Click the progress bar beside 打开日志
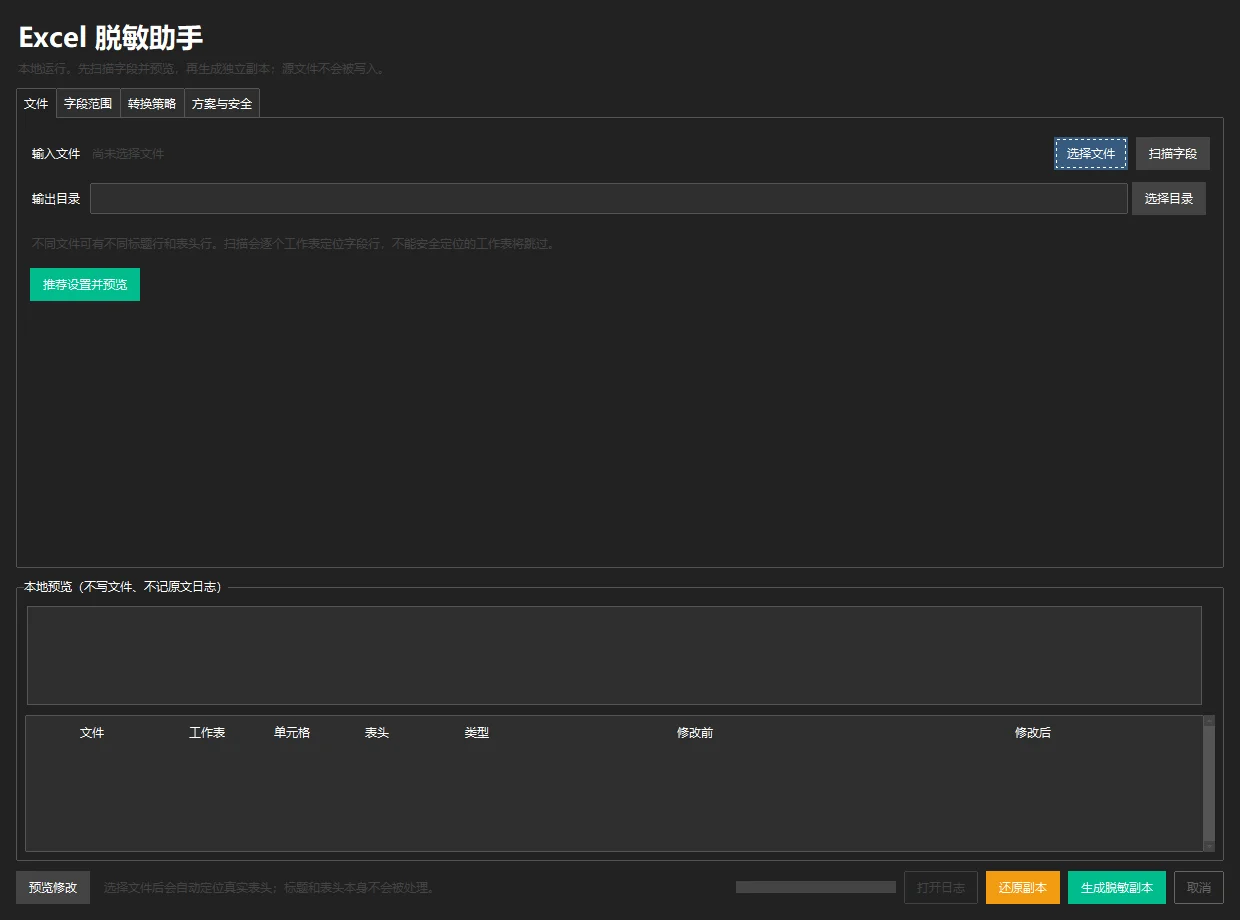Image resolution: width=1240 pixels, height=920 pixels. point(816,887)
